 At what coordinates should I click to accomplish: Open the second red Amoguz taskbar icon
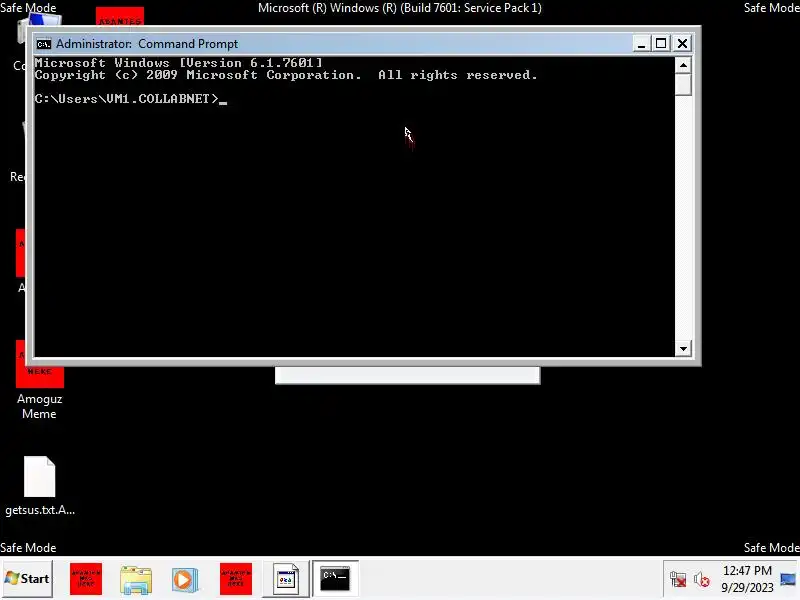coord(236,579)
